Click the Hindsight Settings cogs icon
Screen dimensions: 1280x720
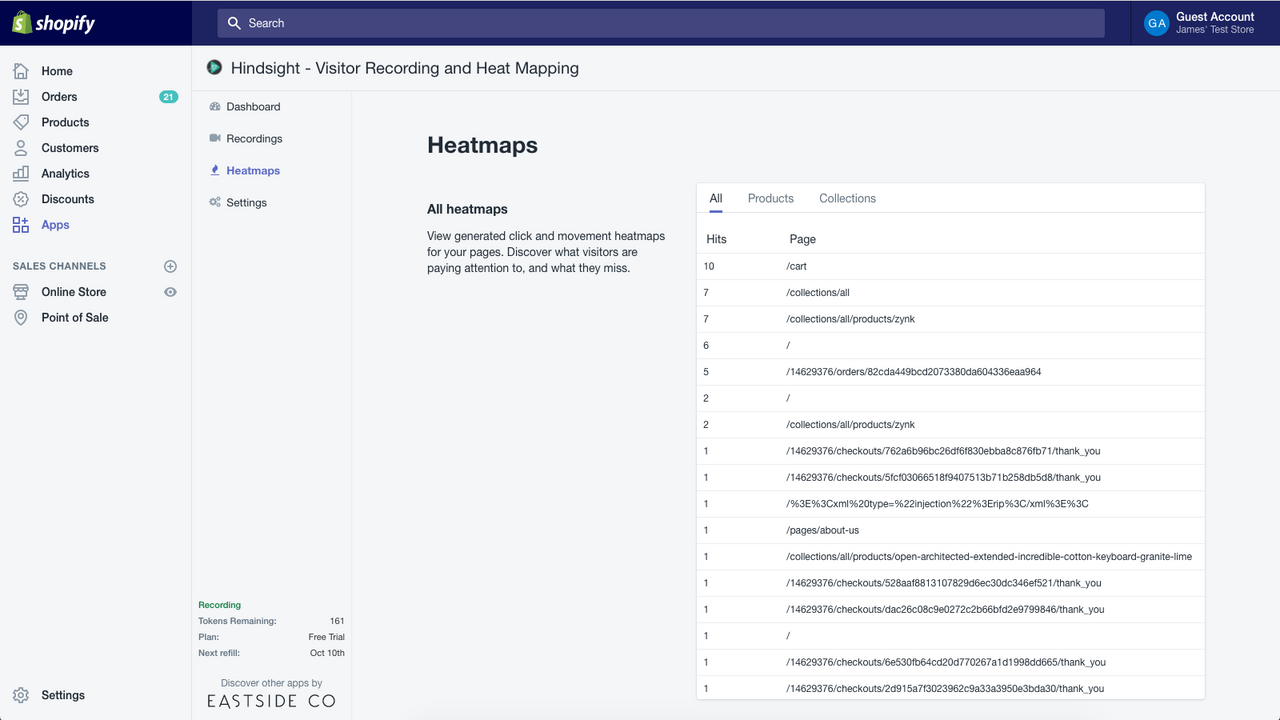pyautogui.click(x=215, y=202)
